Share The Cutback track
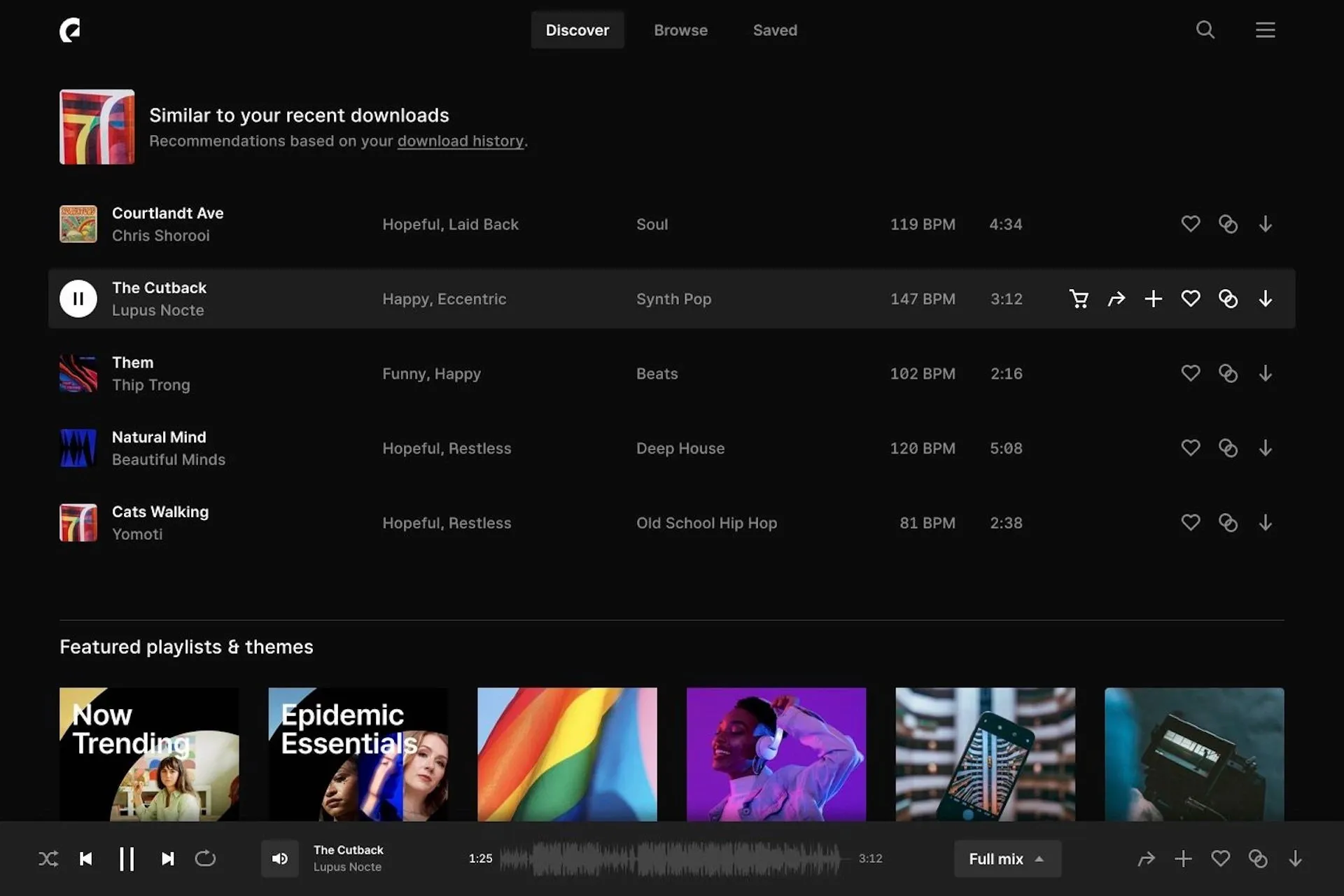 pos(1116,298)
